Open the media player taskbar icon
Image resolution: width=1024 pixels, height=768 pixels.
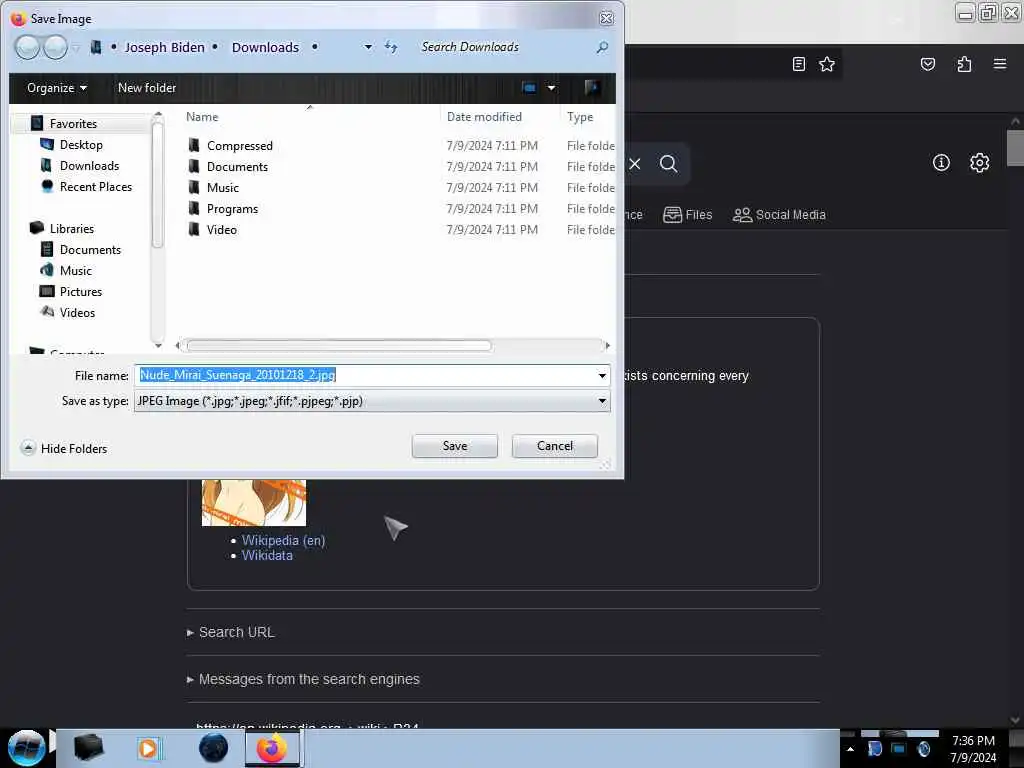(x=148, y=748)
